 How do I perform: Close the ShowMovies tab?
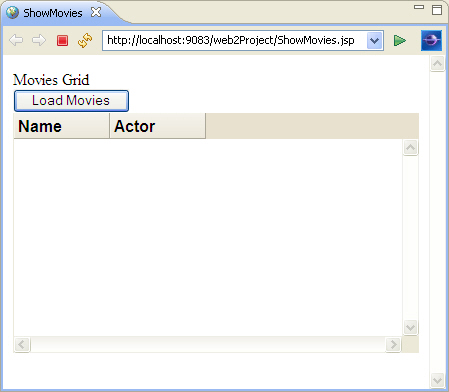coord(96,13)
